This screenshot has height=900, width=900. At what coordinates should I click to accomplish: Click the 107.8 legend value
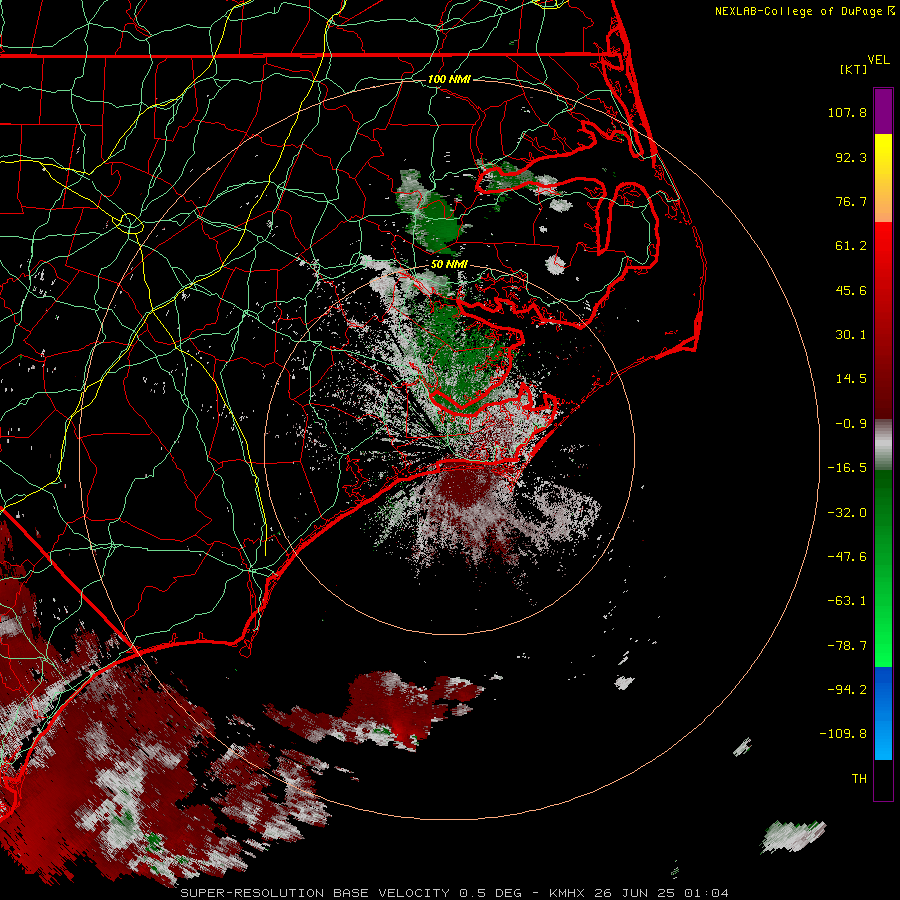(x=847, y=112)
